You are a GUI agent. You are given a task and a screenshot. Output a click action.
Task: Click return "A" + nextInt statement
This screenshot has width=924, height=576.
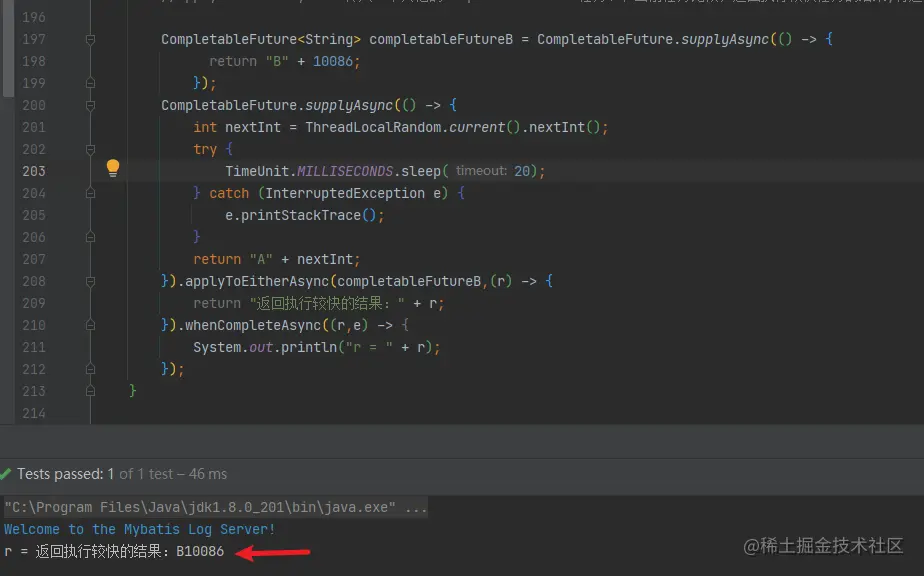276,259
